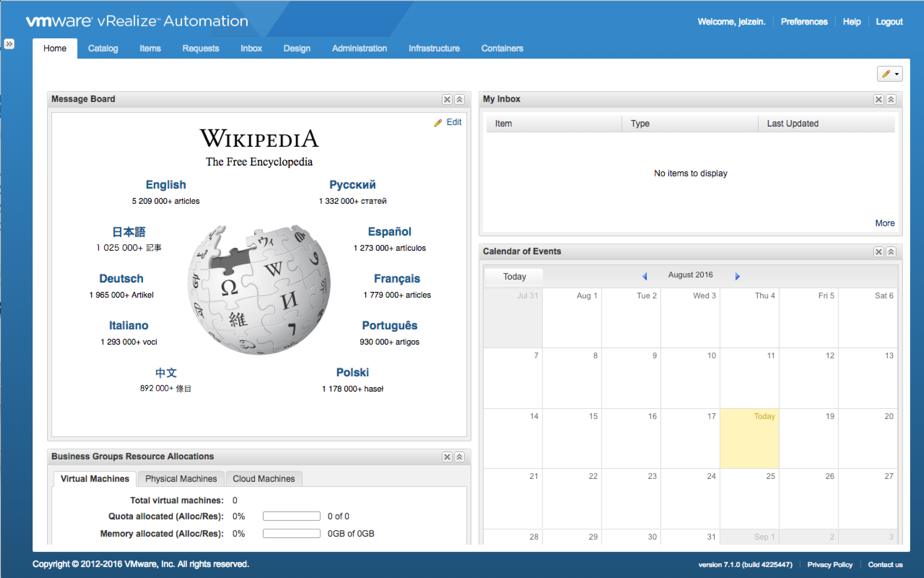The width and height of the screenshot is (924, 578).
Task: Click the Wikipedia globe logo
Action: point(259,289)
